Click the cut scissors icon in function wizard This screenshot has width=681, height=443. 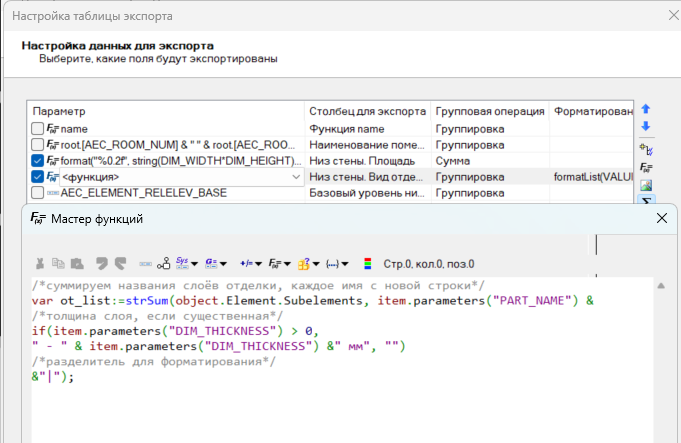40,264
